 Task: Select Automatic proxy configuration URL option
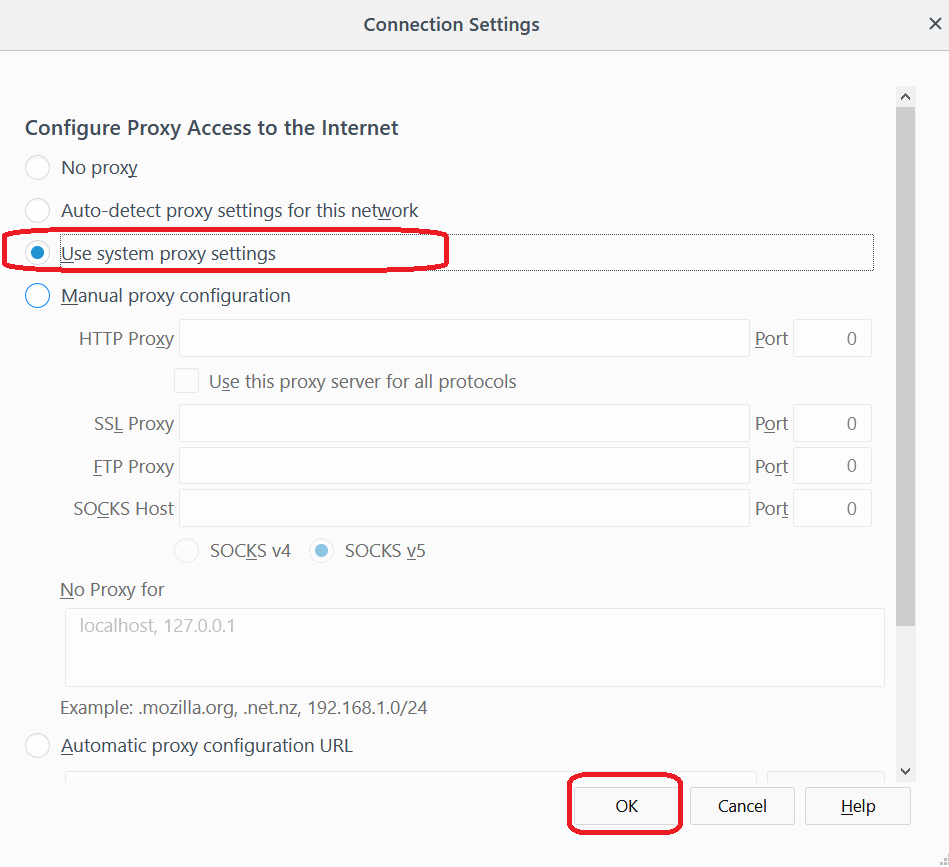37,746
